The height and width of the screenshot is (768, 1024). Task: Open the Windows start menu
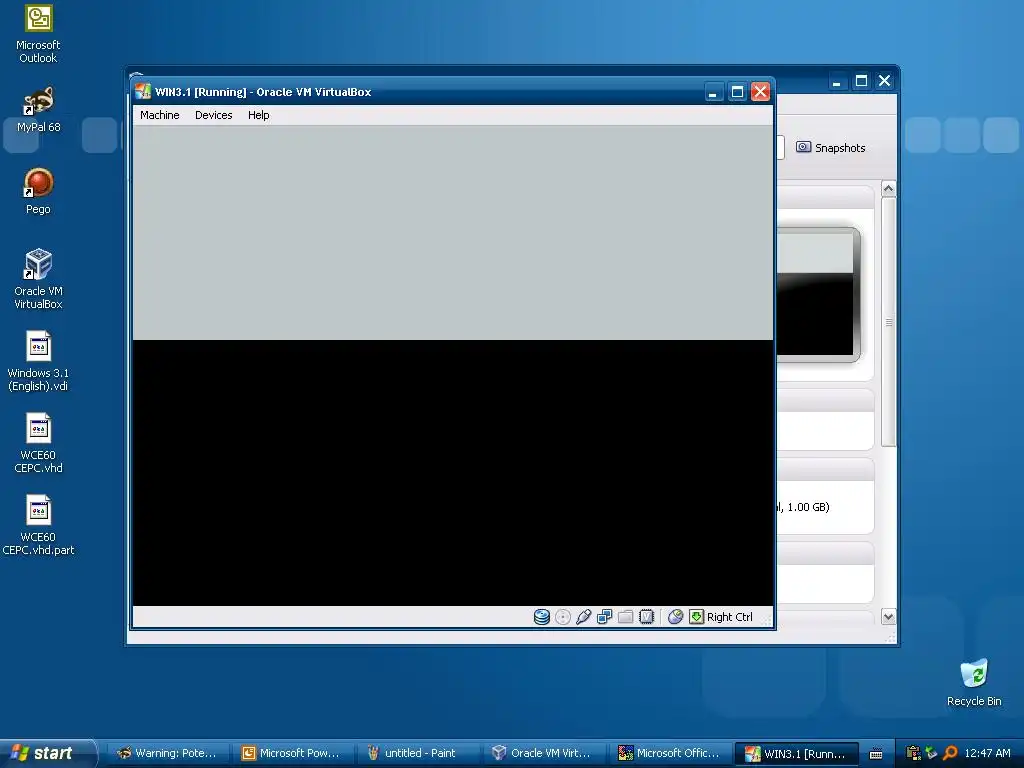coord(47,753)
